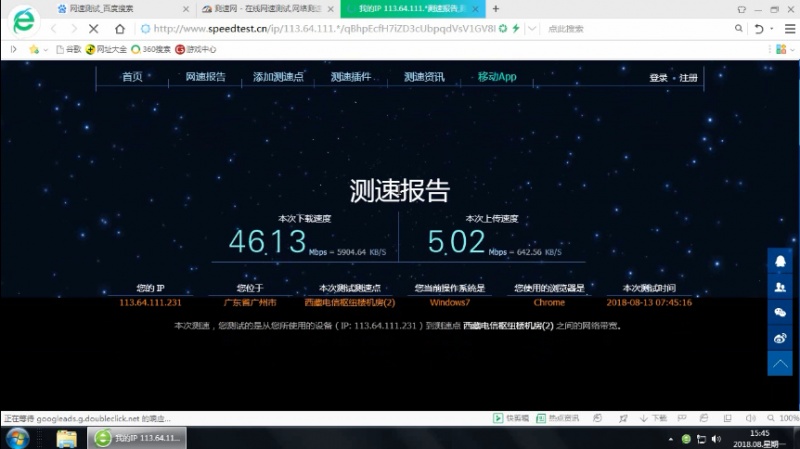The height and width of the screenshot is (449, 800).
Task: Go to the 首页 nav item
Action: click(132, 77)
